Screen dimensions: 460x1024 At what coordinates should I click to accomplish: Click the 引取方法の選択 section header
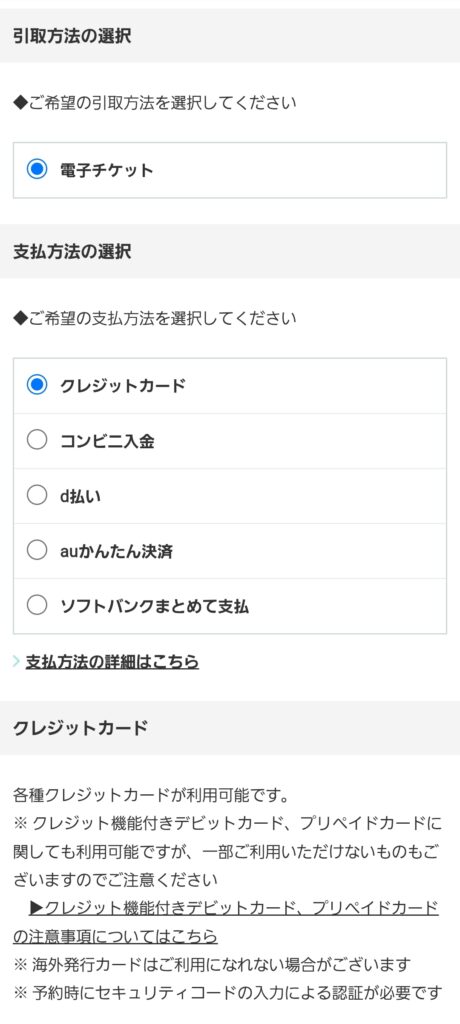click(x=230, y=36)
